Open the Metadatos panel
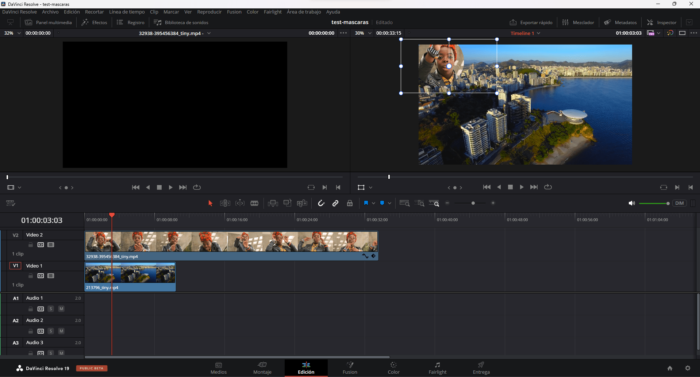The width and height of the screenshot is (700, 377). click(x=621, y=22)
